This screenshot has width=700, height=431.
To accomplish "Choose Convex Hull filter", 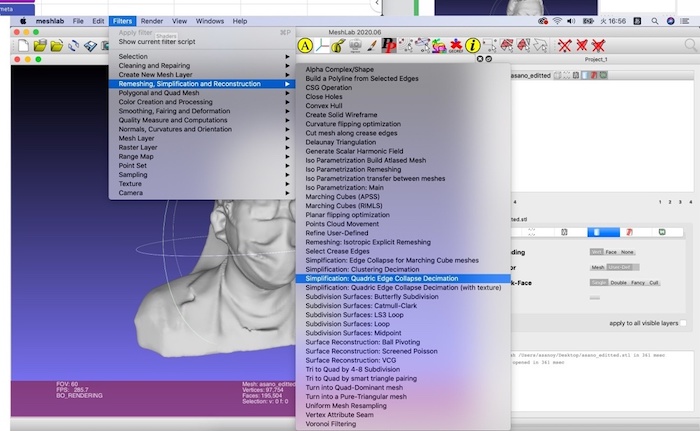I will point(403,106).
